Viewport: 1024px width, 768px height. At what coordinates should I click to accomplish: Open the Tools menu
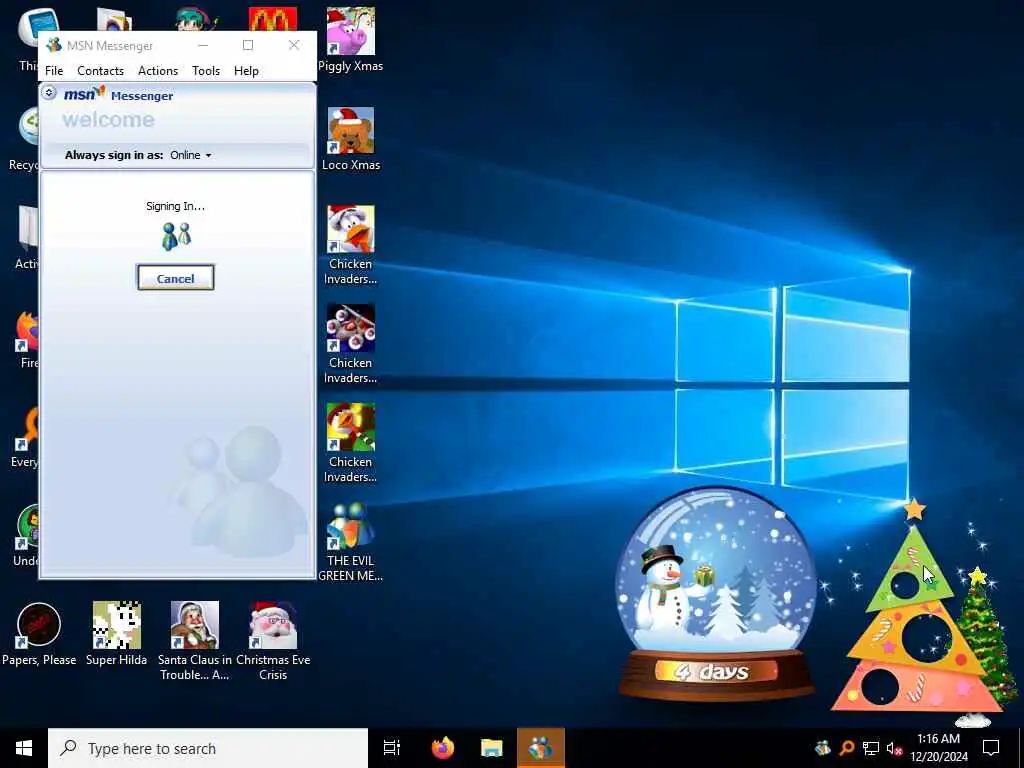pyautogui.click(x=206, y=71)
